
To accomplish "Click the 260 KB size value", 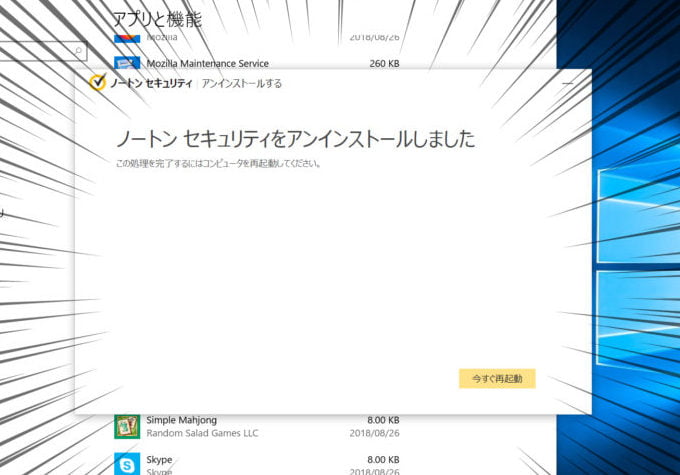I will click(x=384, y=63).
